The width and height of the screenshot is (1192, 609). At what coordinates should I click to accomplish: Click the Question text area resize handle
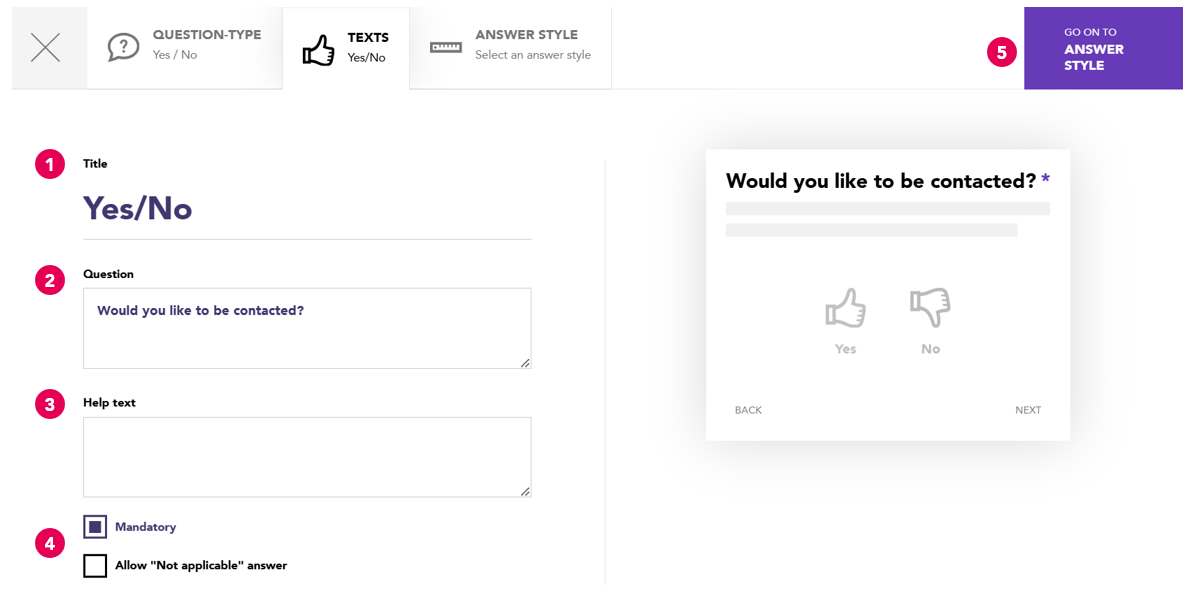pyautogui.click(x=525, y=363)
